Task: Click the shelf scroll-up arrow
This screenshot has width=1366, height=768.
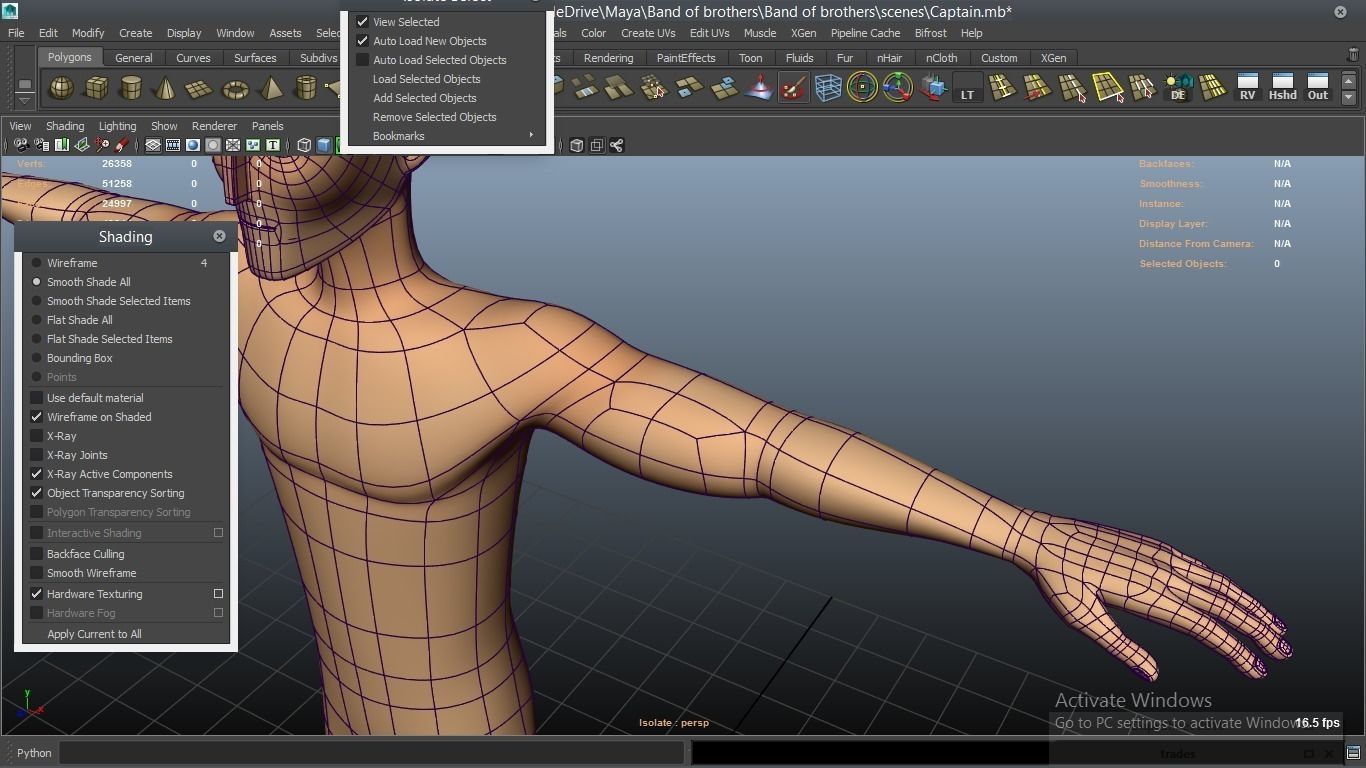Action: click(x=1348, y=81)
